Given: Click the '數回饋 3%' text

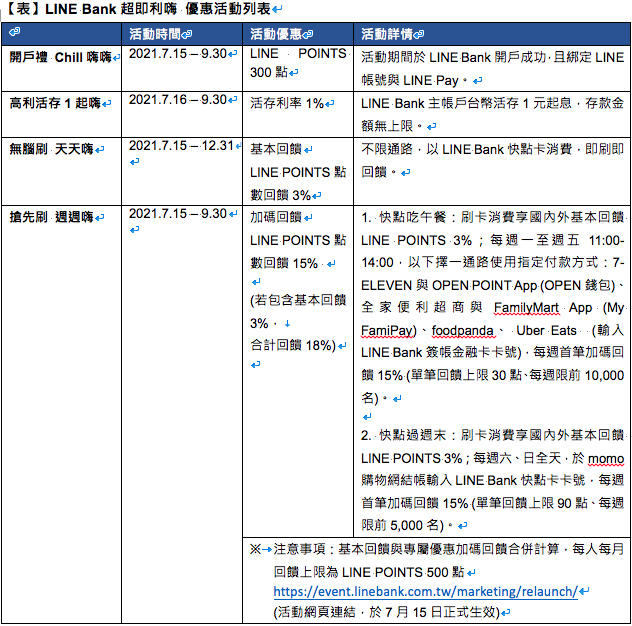Looking at the screenshot, I should coord(280,195).
